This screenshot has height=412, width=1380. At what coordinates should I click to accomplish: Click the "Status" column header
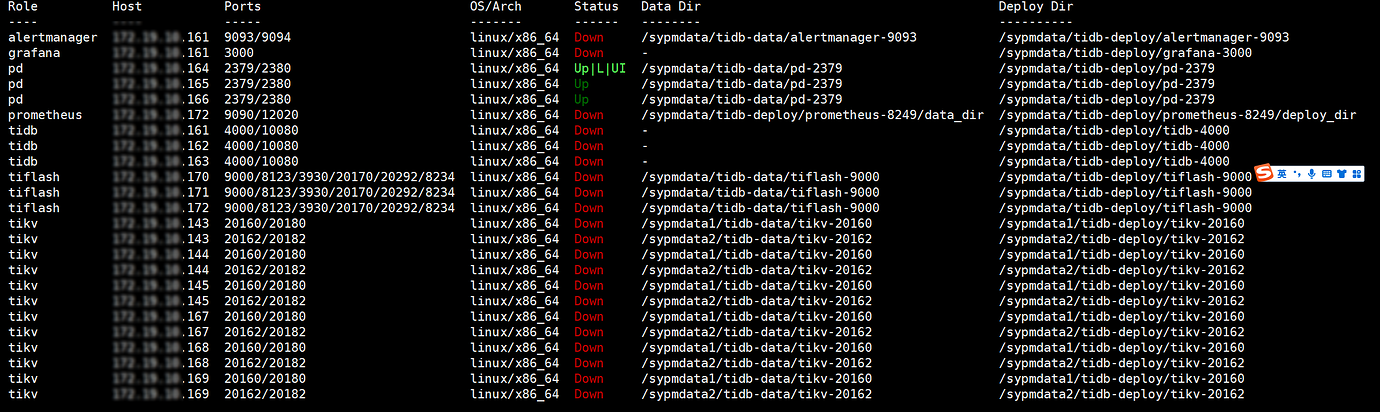pyautogui.click(x=596, y=6)
